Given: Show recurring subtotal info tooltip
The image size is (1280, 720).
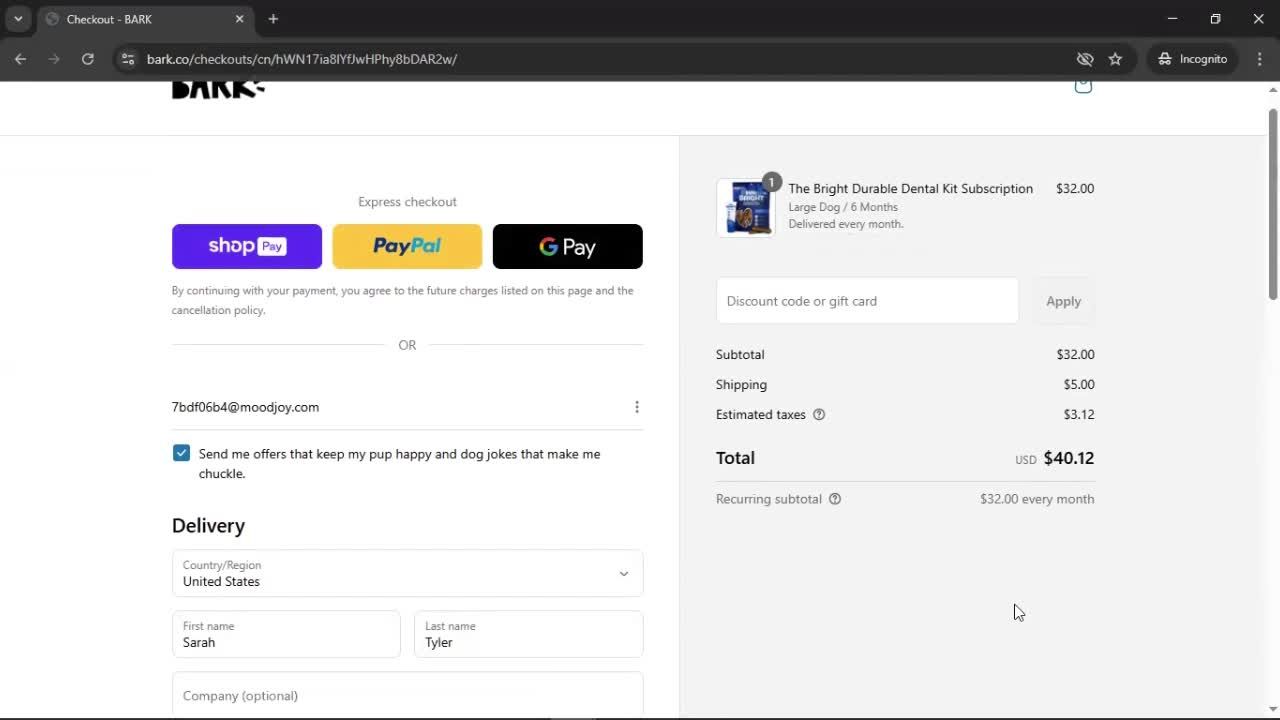Looking at the screenshot, I should [835, 499].
